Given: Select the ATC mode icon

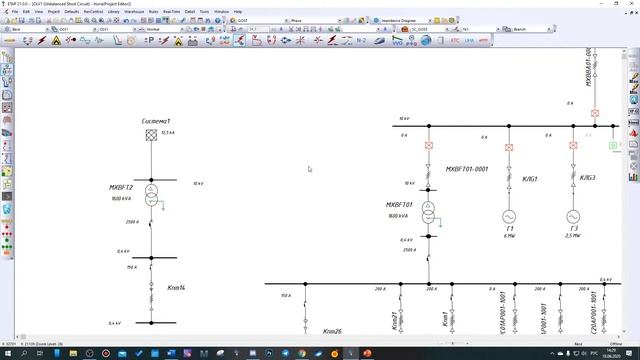Looking at the screenshot, I should [x=455, y=40].
